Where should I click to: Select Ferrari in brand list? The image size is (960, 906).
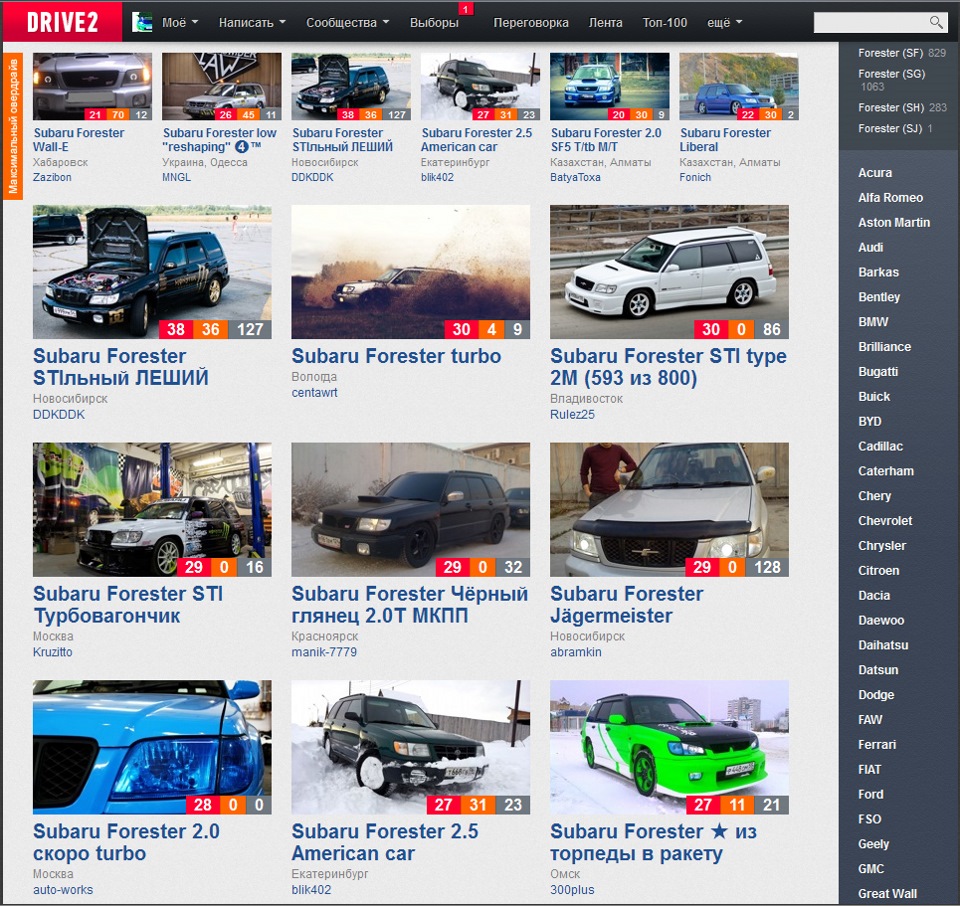tap(877, 744)
